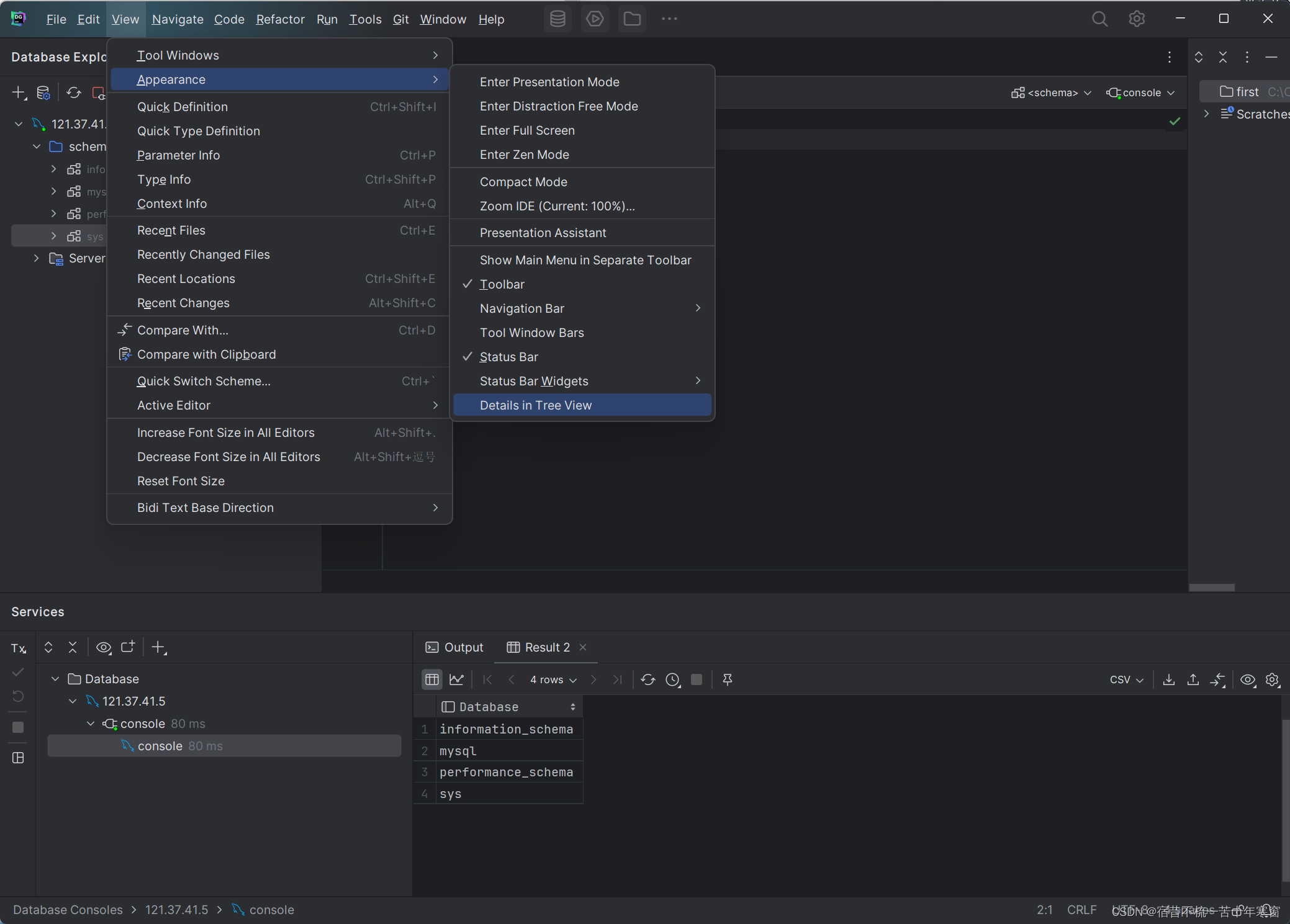This screenshot has height=924, width=1290.
Task: Open the schema dropdown
Action: coord(1051,93)
